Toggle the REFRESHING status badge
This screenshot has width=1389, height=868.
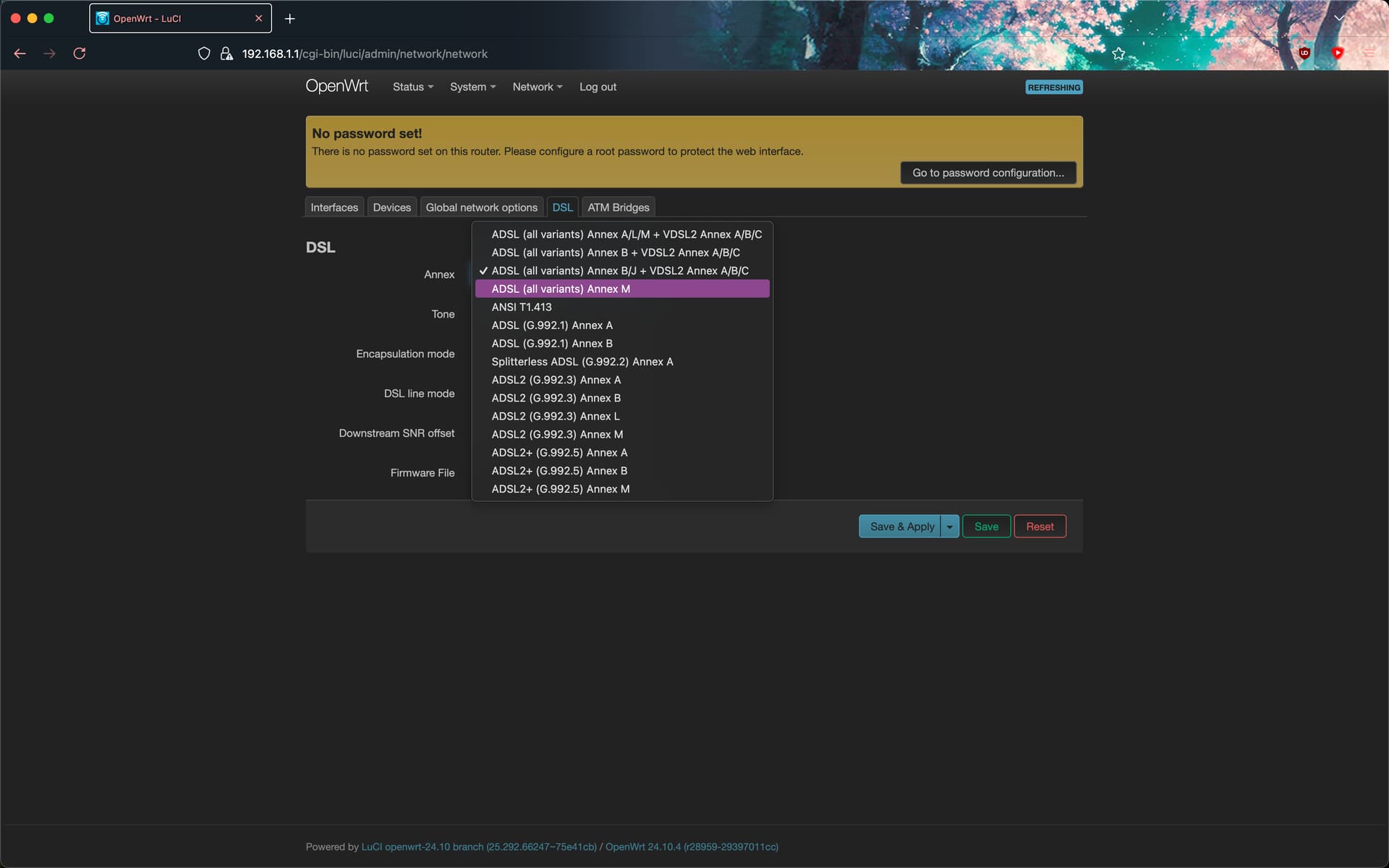(x=1053, y=88)
